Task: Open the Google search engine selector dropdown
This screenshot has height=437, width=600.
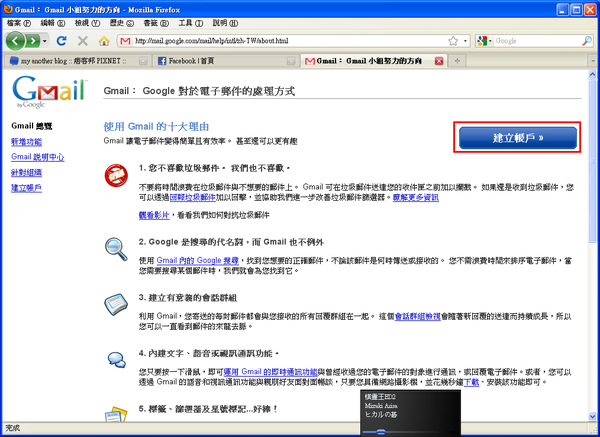Action: click(x=484, y=41)
